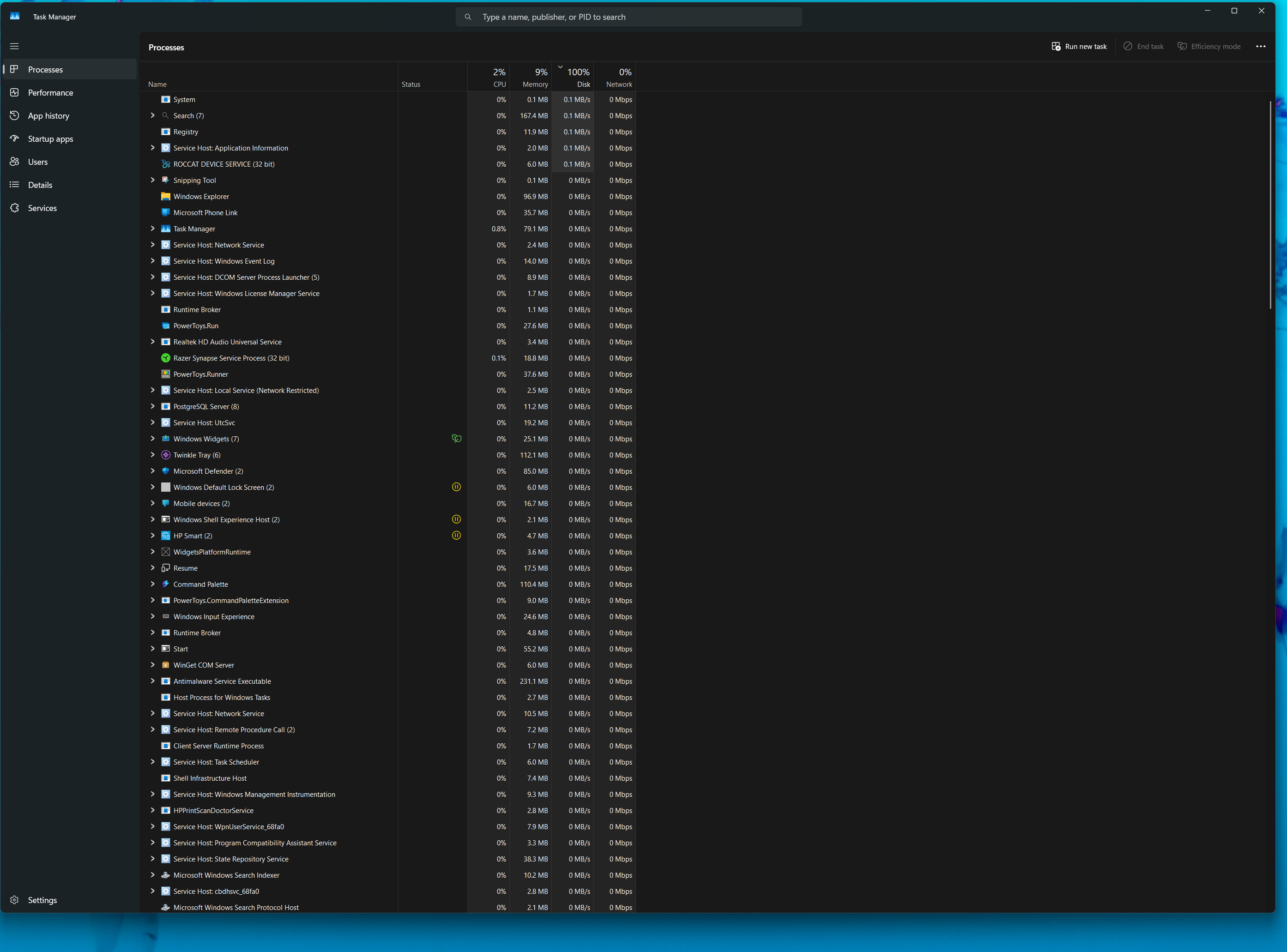Click the Twinkle Tray process icon
The image size is (1287, 952).
click(165, 455)
